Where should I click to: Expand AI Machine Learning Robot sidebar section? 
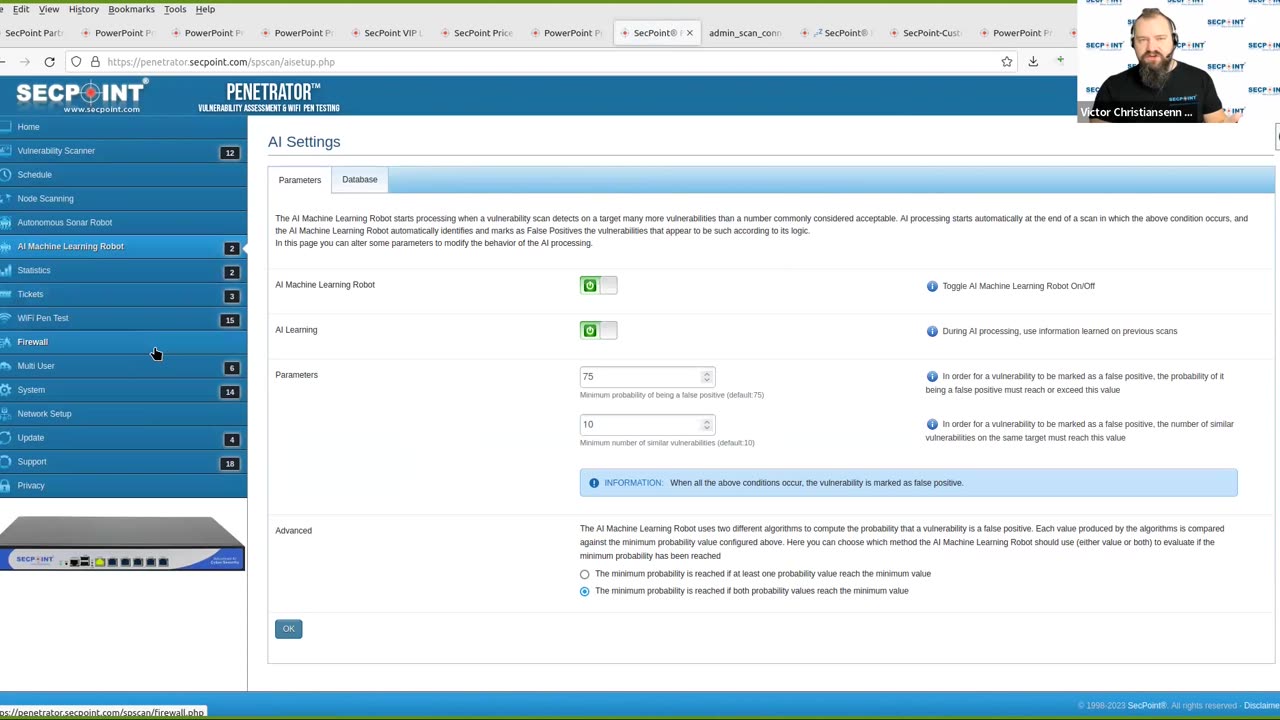123,247
